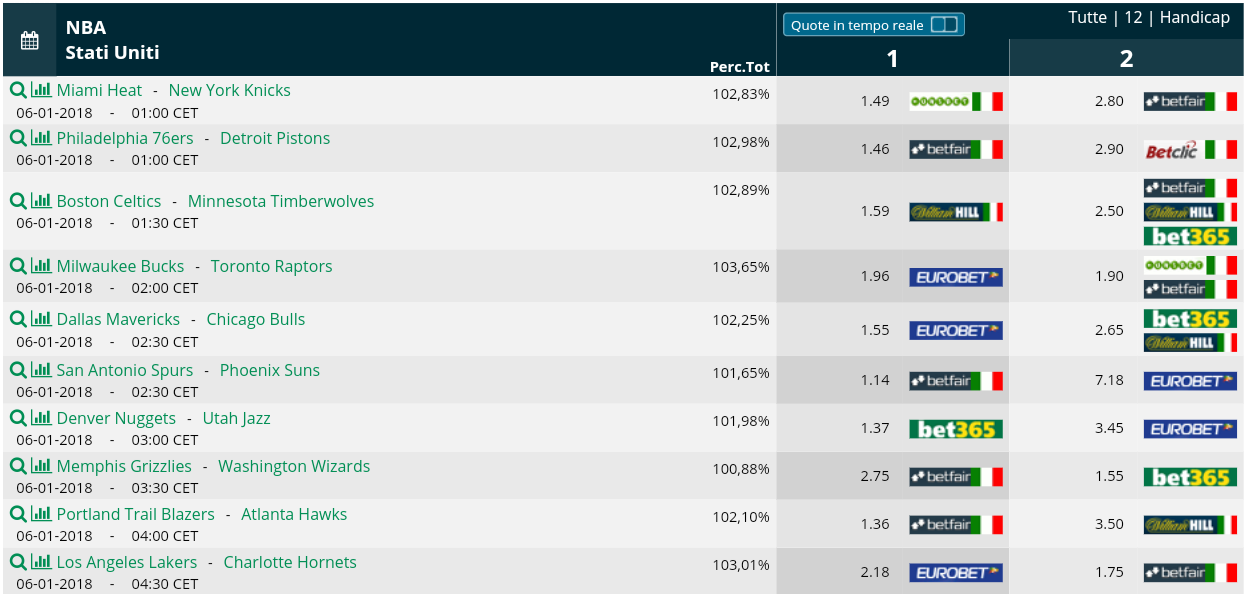The height and width of the screenshot is (594, 1247).
Task: Click the Perc.Tot column header
Action: (x=740, y=67)
